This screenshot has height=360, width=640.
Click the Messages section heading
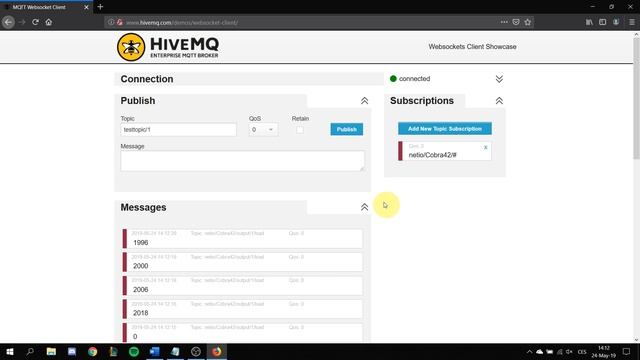(143, 207)
